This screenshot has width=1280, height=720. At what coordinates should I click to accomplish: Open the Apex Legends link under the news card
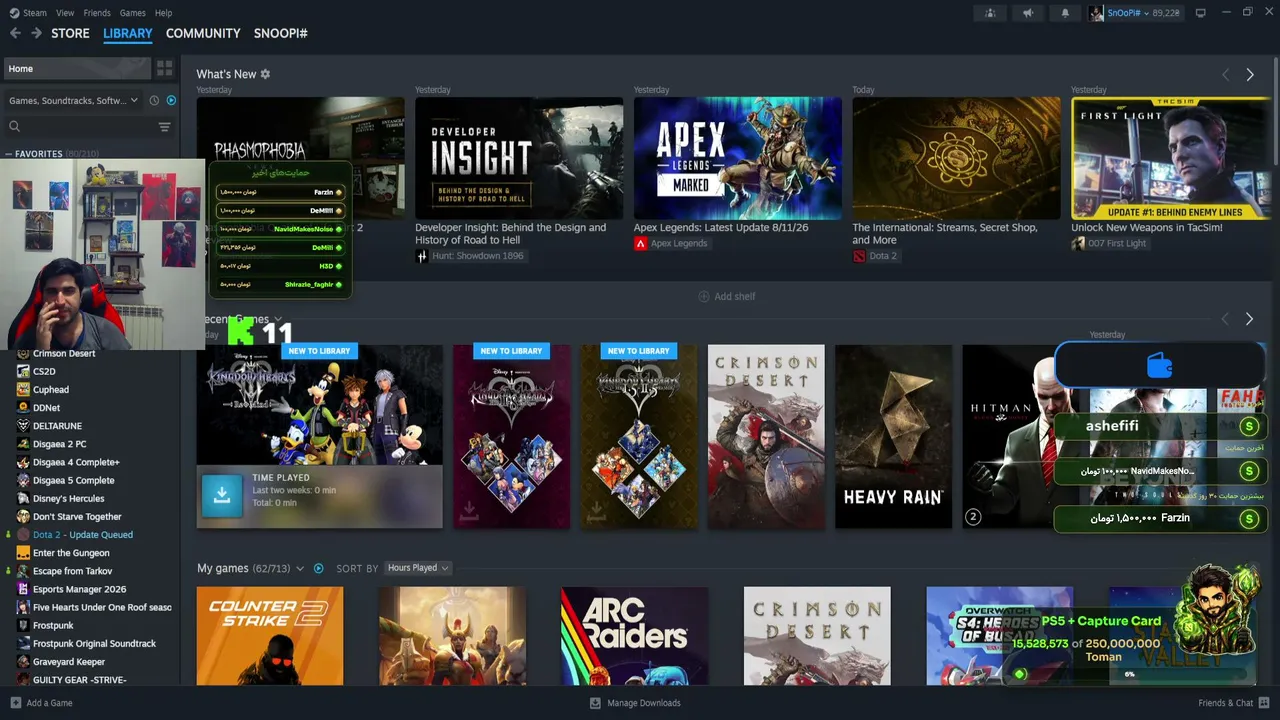click(671, 243)
